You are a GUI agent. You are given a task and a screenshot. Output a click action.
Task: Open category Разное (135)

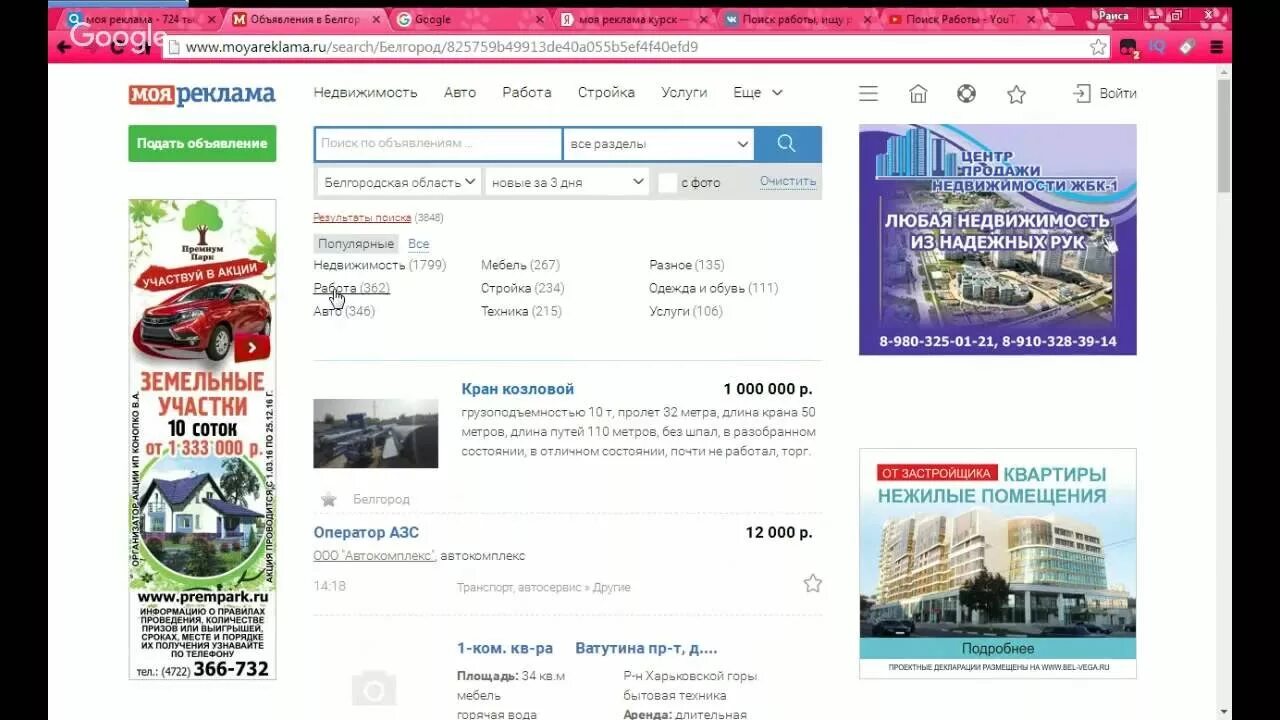pyautogui.click(x=686, y=265)
